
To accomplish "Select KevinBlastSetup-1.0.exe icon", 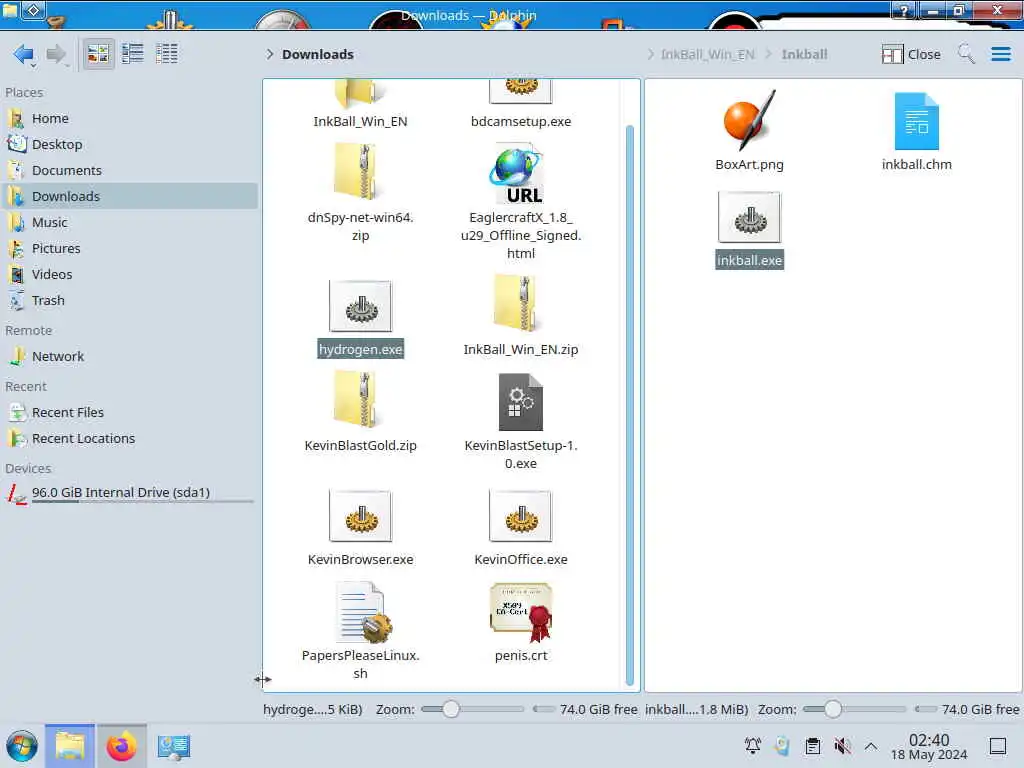I will pos(520,402).
